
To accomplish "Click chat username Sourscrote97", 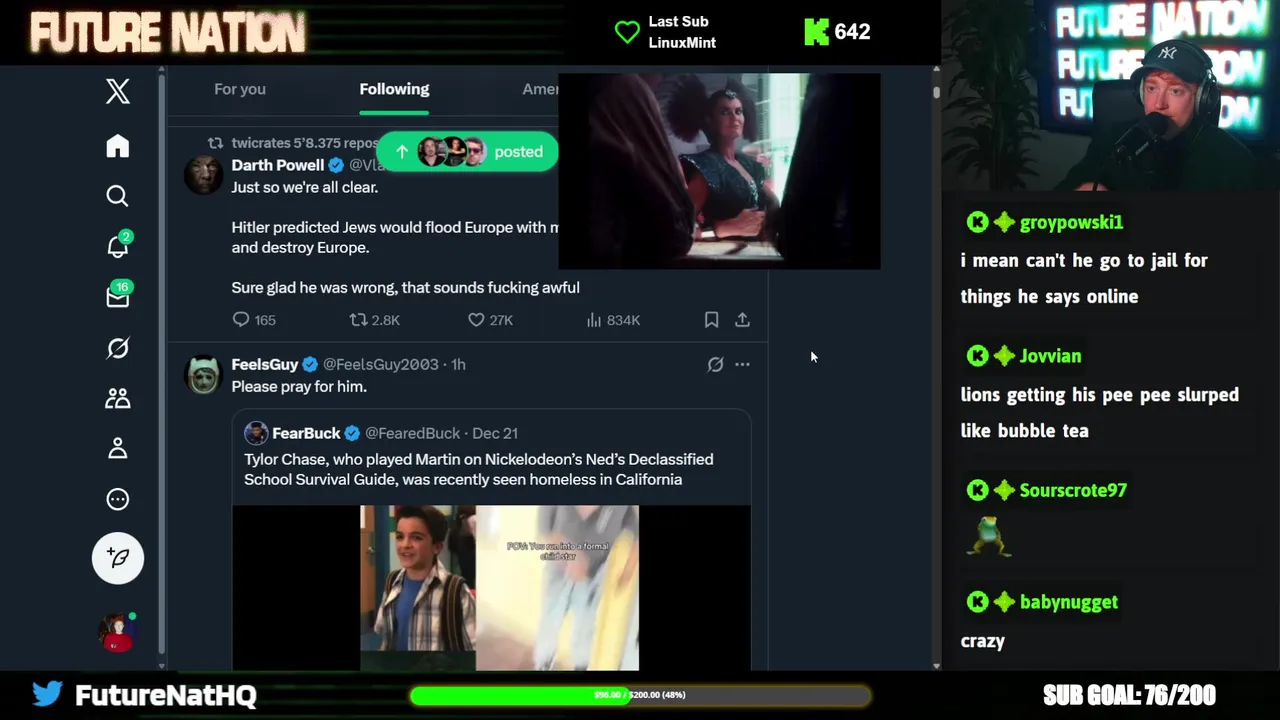I will 1073,490.
